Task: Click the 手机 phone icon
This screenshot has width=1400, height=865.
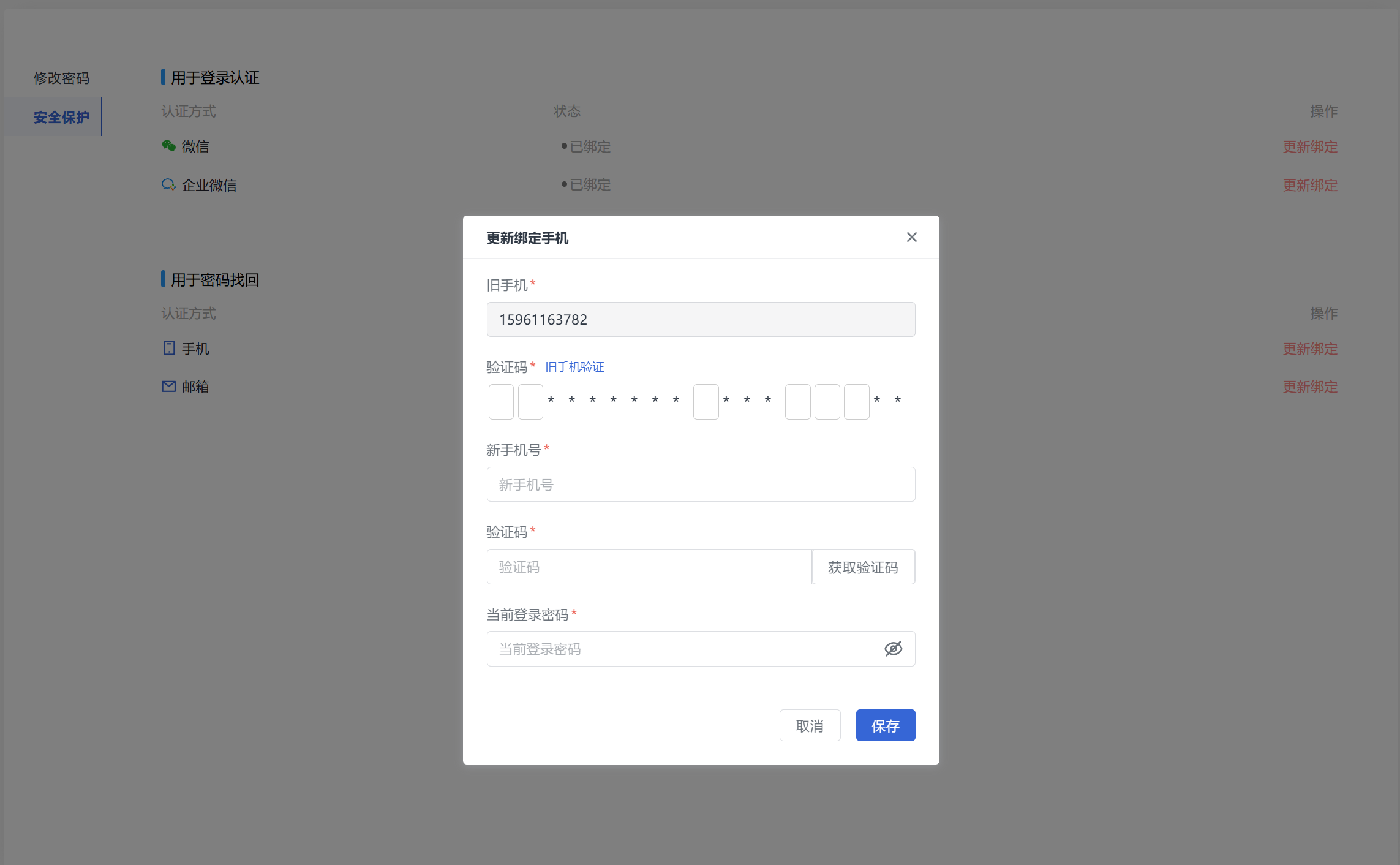Action: (x=169, y=348)
